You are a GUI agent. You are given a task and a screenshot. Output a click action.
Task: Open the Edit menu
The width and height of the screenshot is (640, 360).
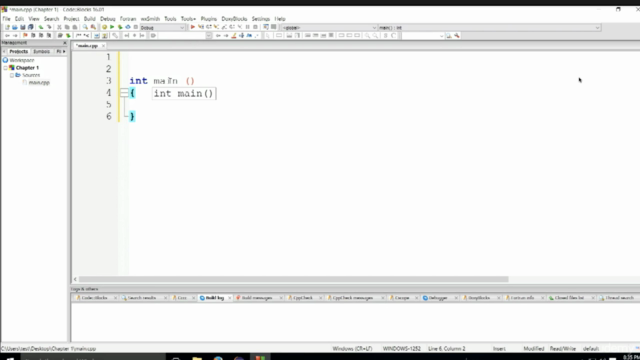pyautogui.click(x=20, y=19)
